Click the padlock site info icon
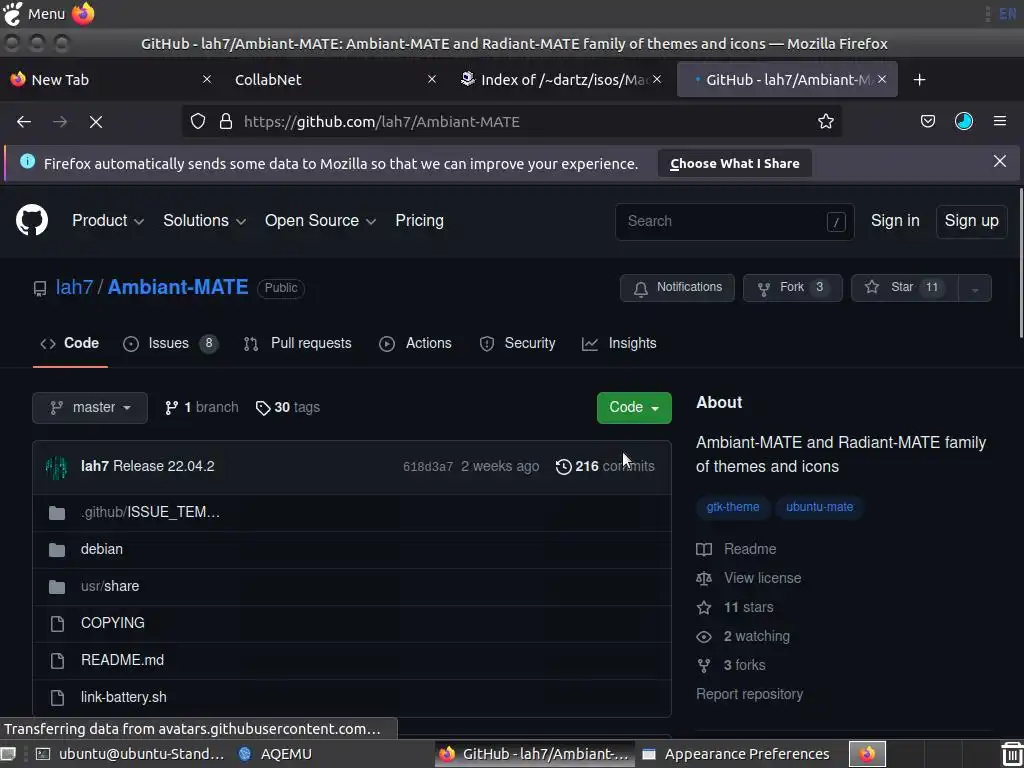Viewport: 1024px width, 768px height. [x=226, y=121]
